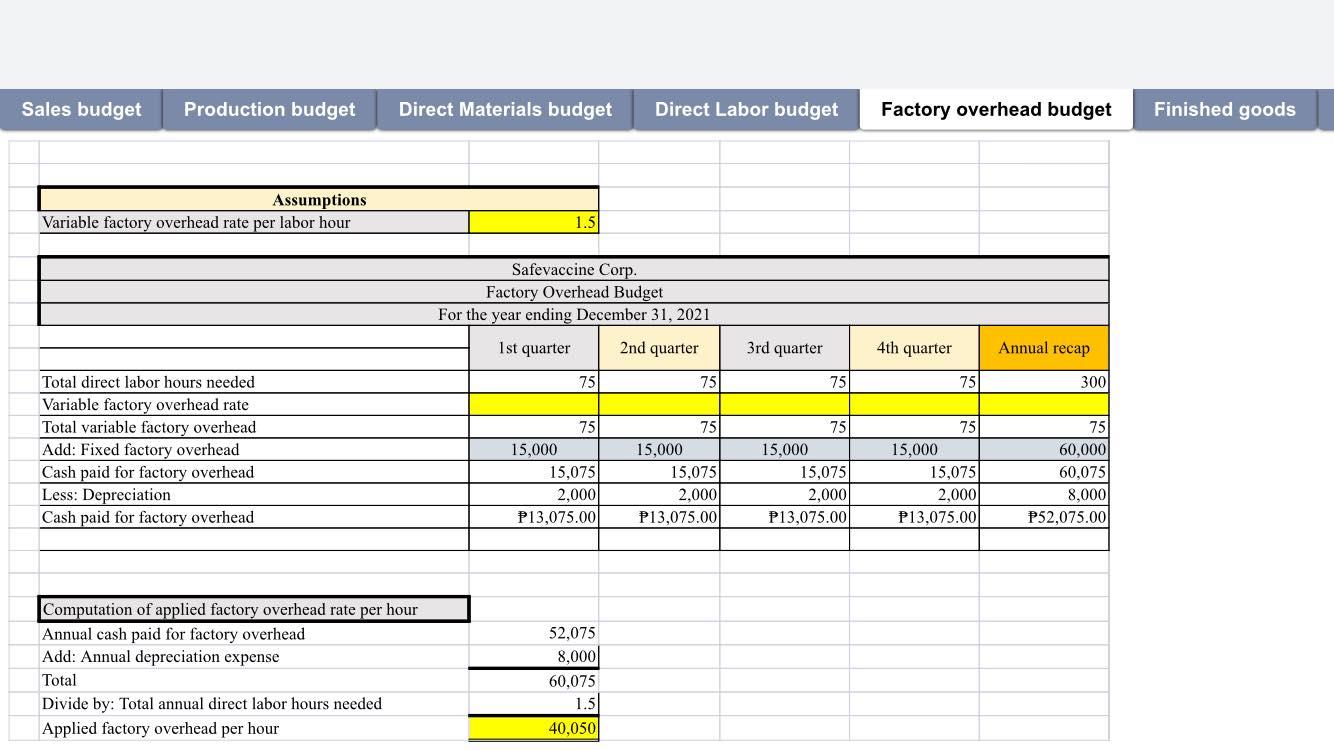Switch to the Sales budget tab
The height and width of the screenshot is (750, 1334).
pos(81,110)
